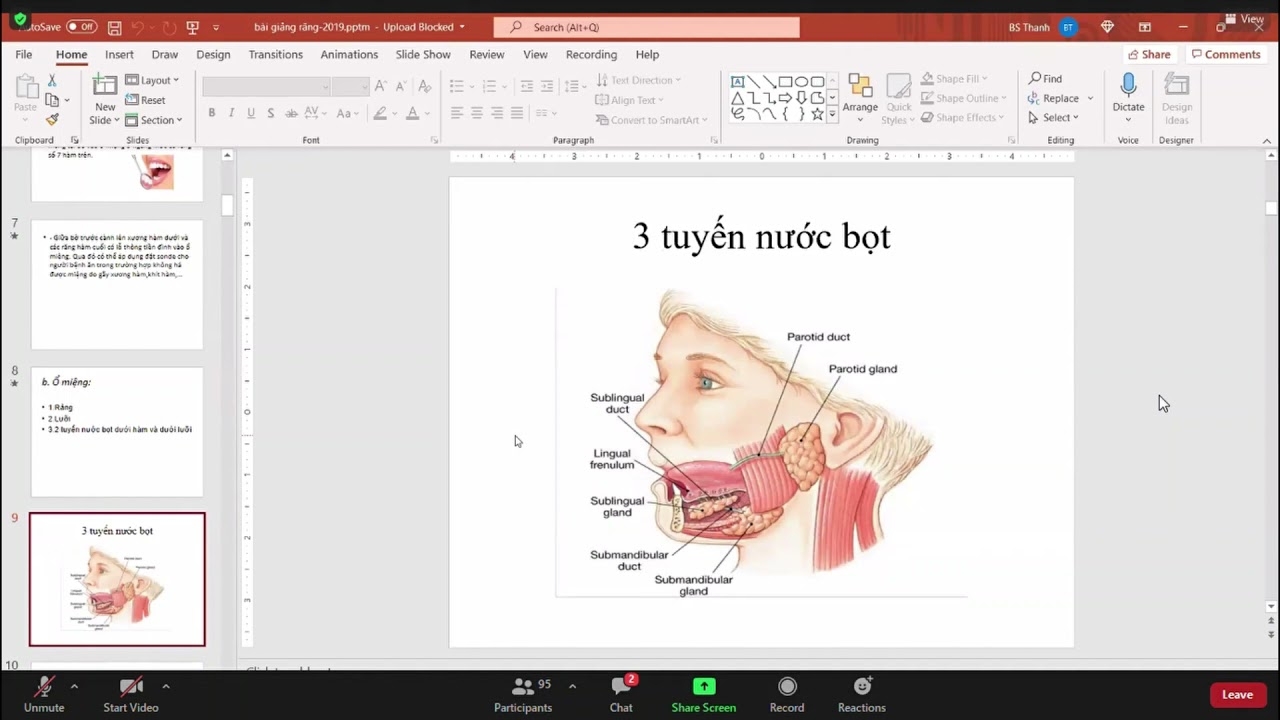Select the text box shape icon
This screenshot has width=1280, height=720.
coord(737,81)
